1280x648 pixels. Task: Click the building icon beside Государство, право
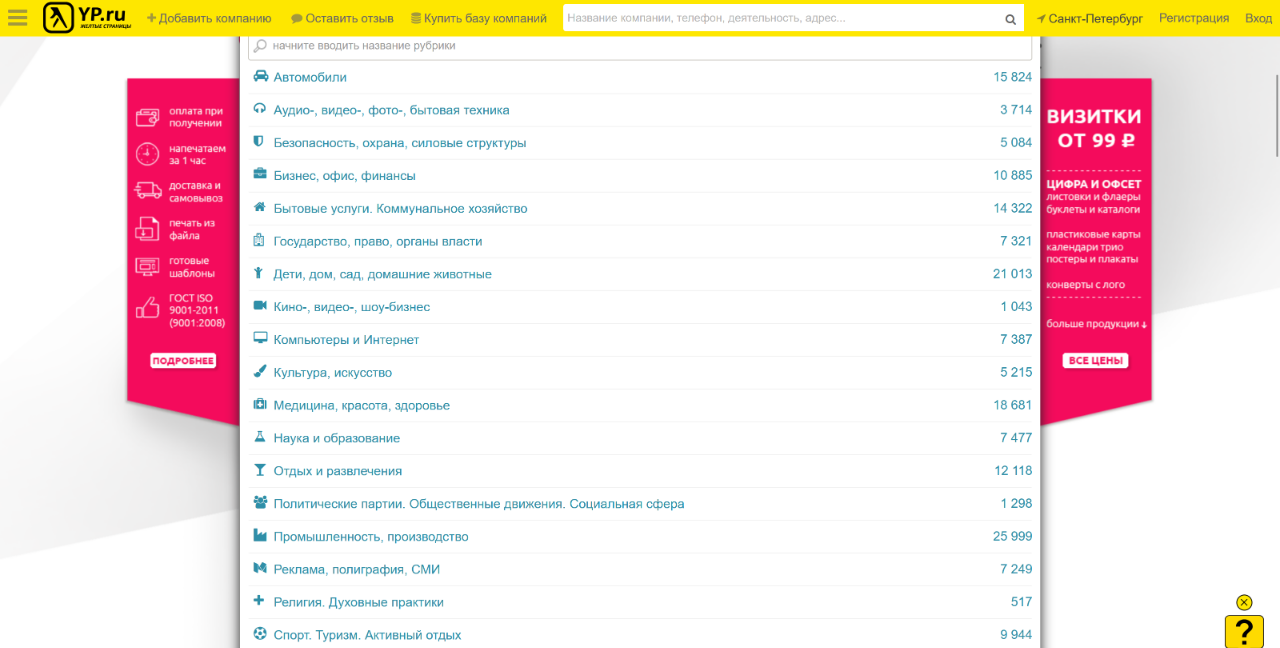pyautogui.click(x=259, y=240)
